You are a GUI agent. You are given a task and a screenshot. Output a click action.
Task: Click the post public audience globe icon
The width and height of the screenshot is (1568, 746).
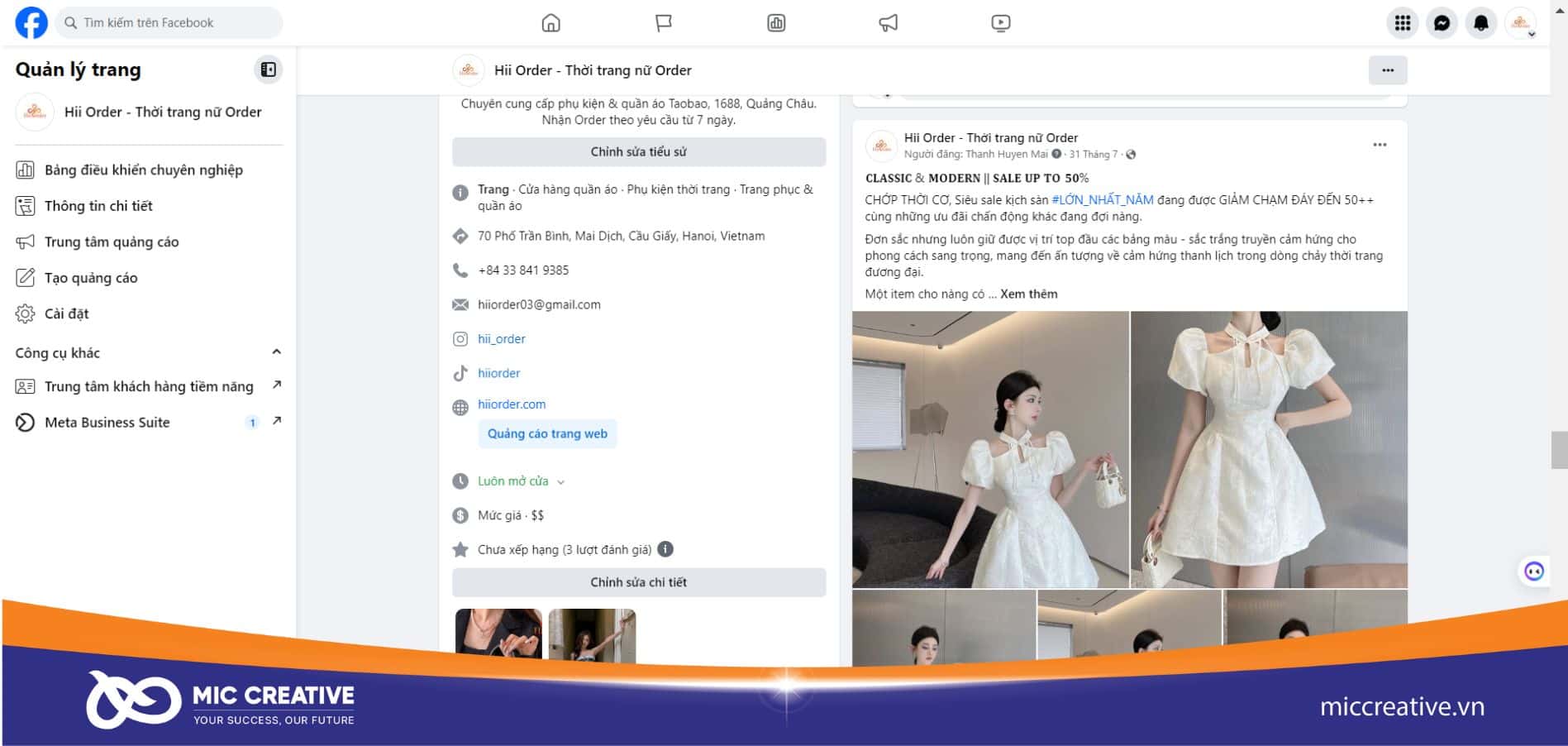(1131, 155)
